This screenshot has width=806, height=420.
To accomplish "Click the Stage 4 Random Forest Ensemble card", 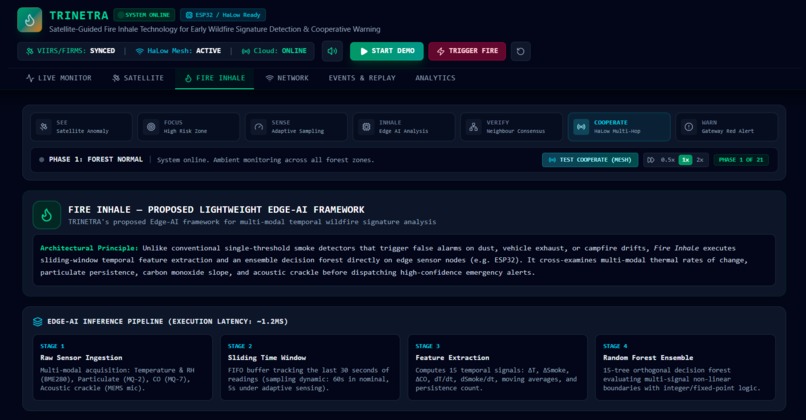I will 685,367.
